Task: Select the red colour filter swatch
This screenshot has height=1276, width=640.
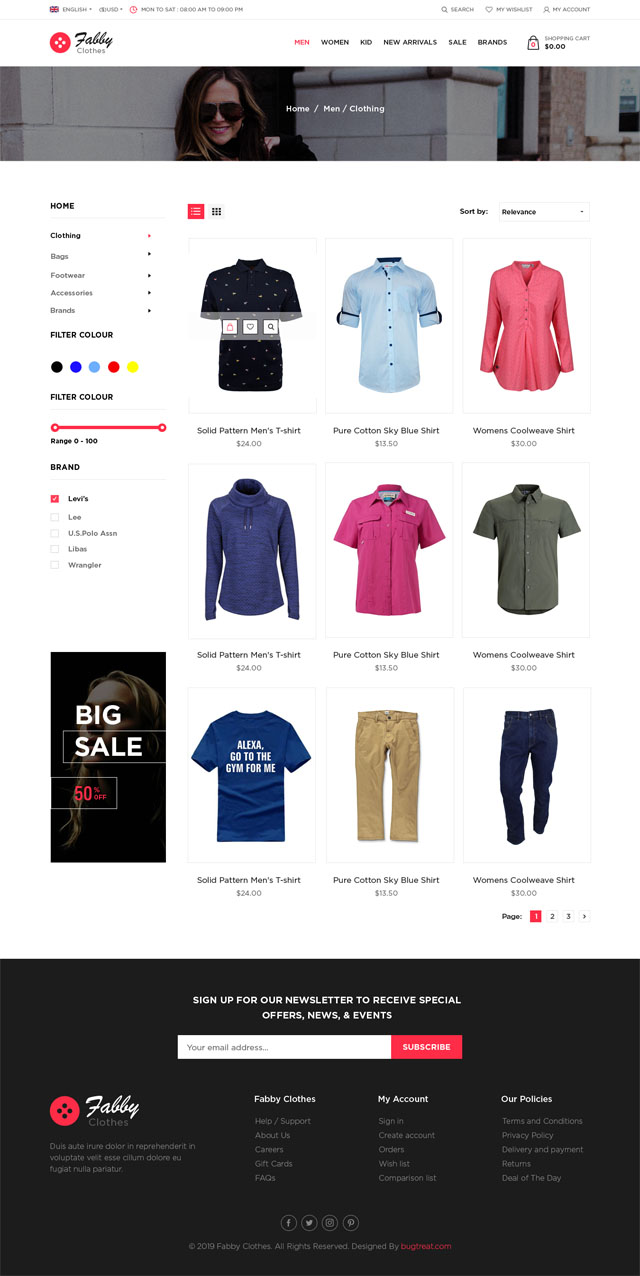Action: coord(114,367)
